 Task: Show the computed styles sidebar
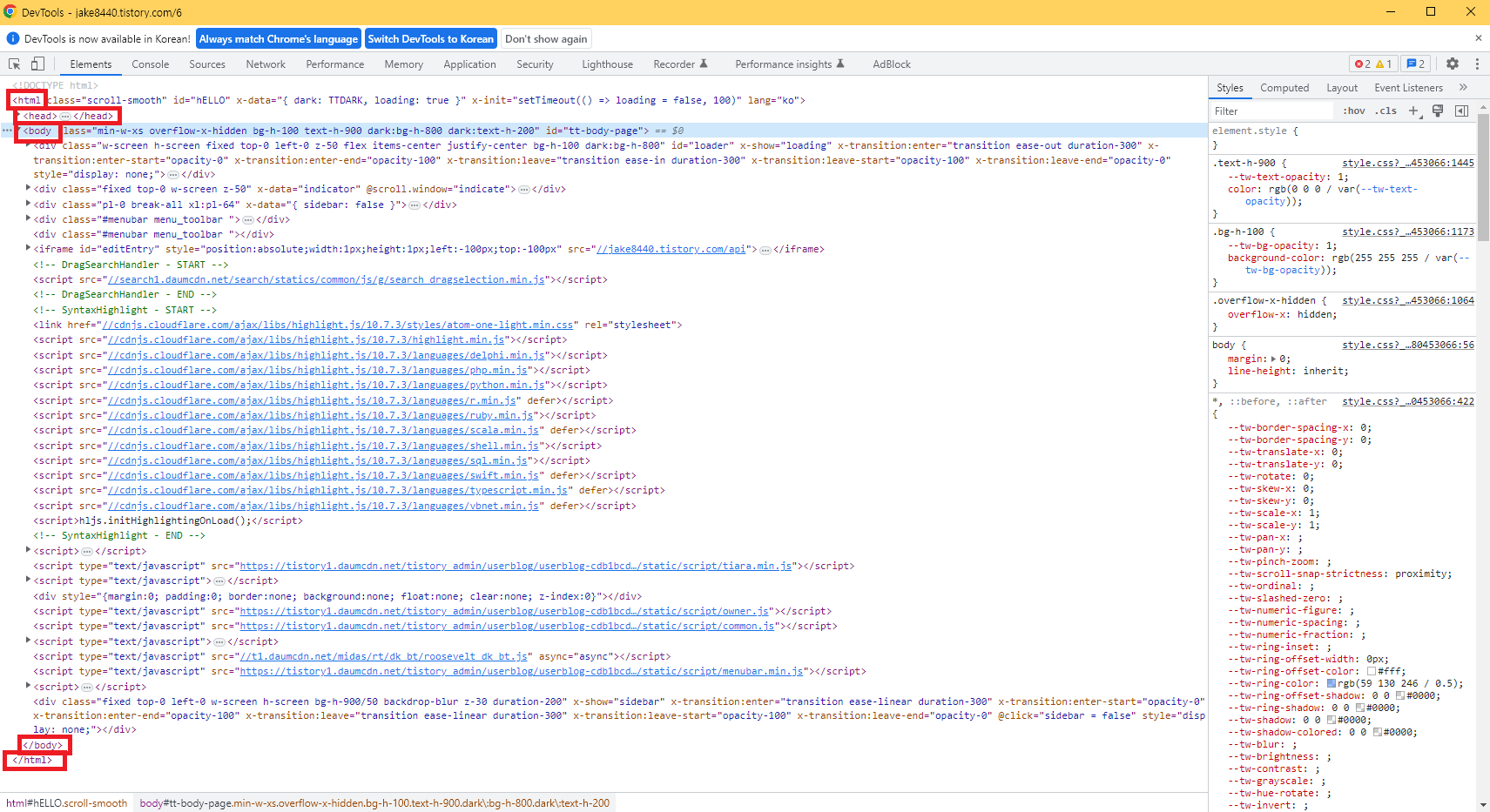pyautogui.click(x=1461, y=111)
